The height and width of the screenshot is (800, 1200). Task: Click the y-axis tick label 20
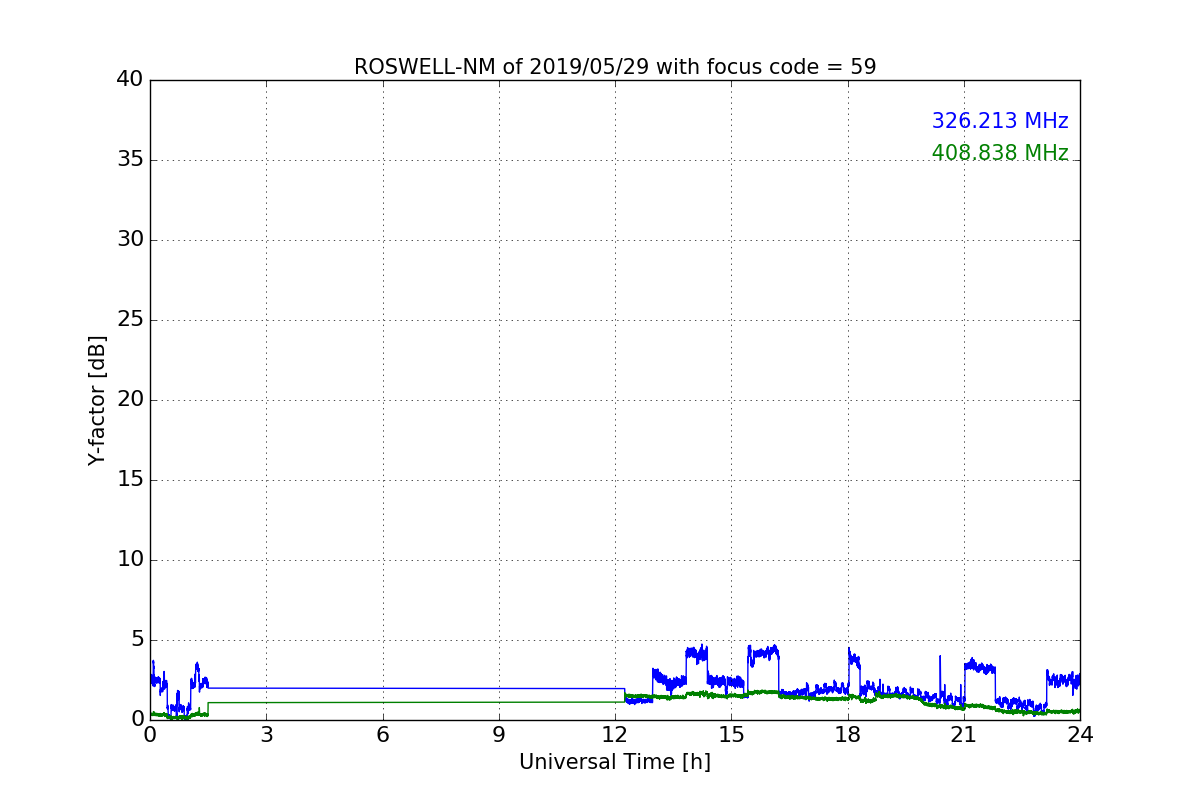129,399
